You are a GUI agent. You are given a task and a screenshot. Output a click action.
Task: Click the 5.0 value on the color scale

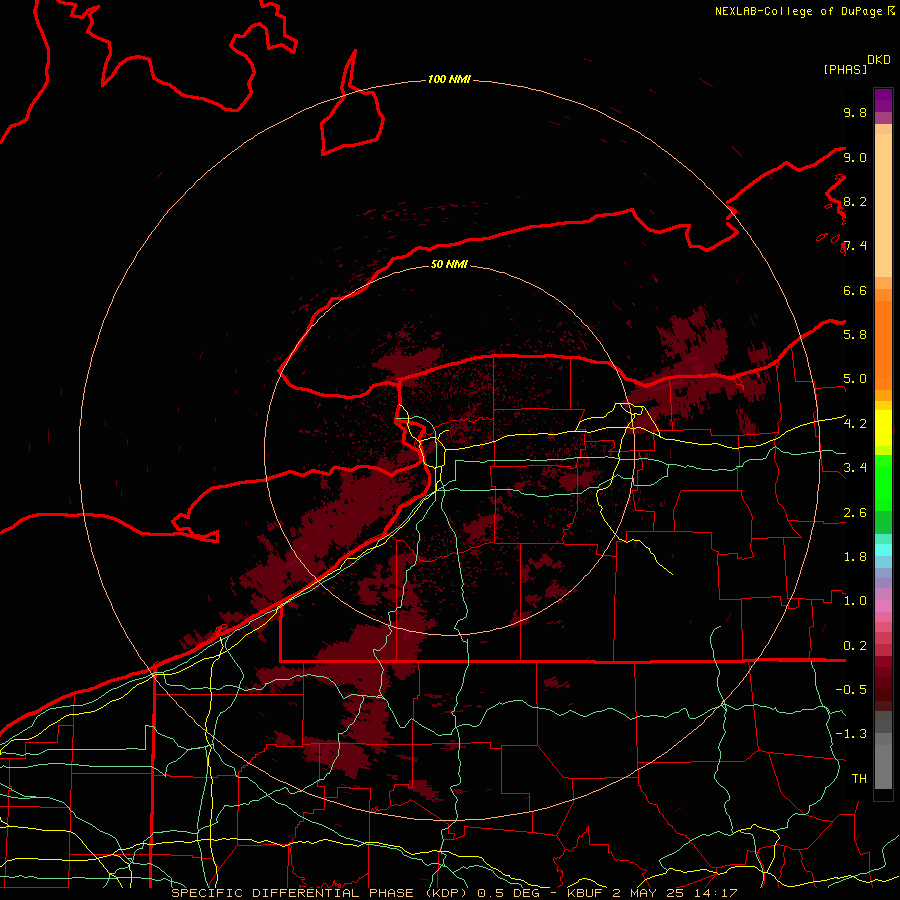[855, 379]
